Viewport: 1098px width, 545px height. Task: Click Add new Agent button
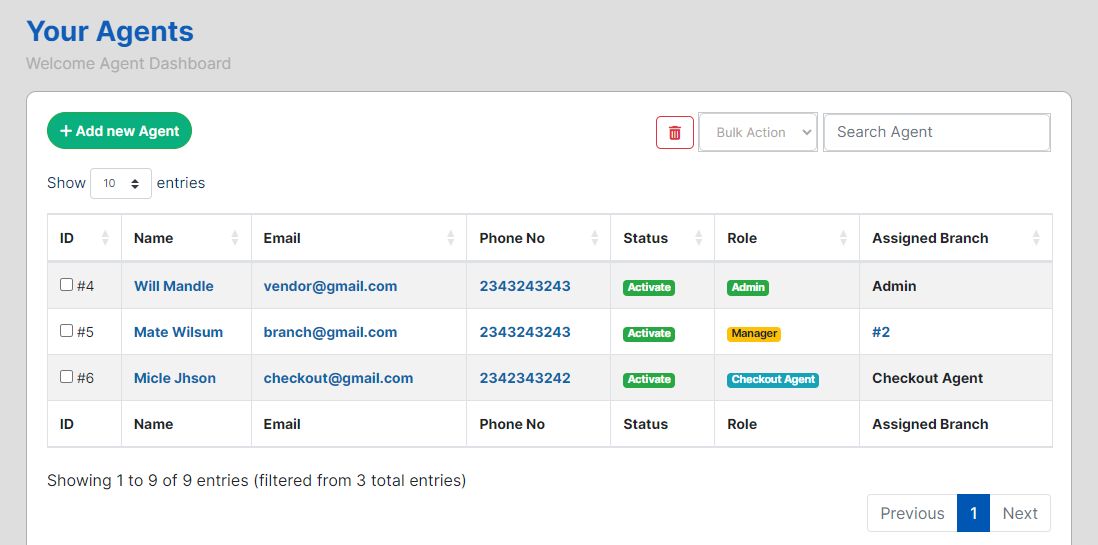[119, 131]
